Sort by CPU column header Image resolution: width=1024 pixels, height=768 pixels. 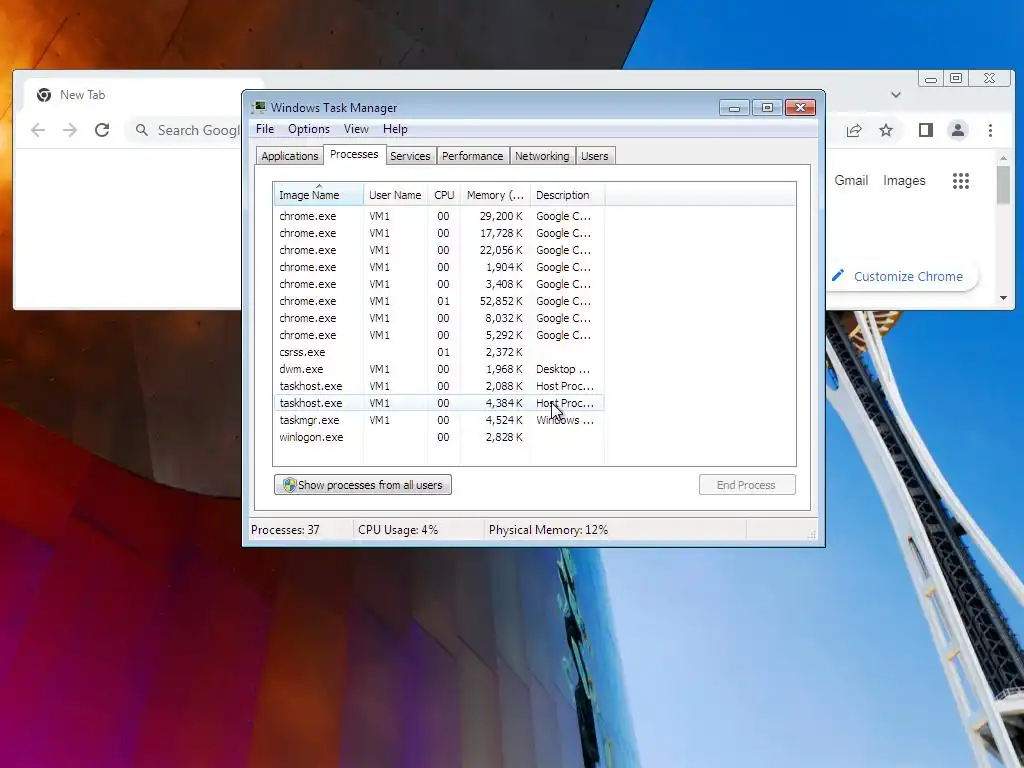[x=444, y=195]
